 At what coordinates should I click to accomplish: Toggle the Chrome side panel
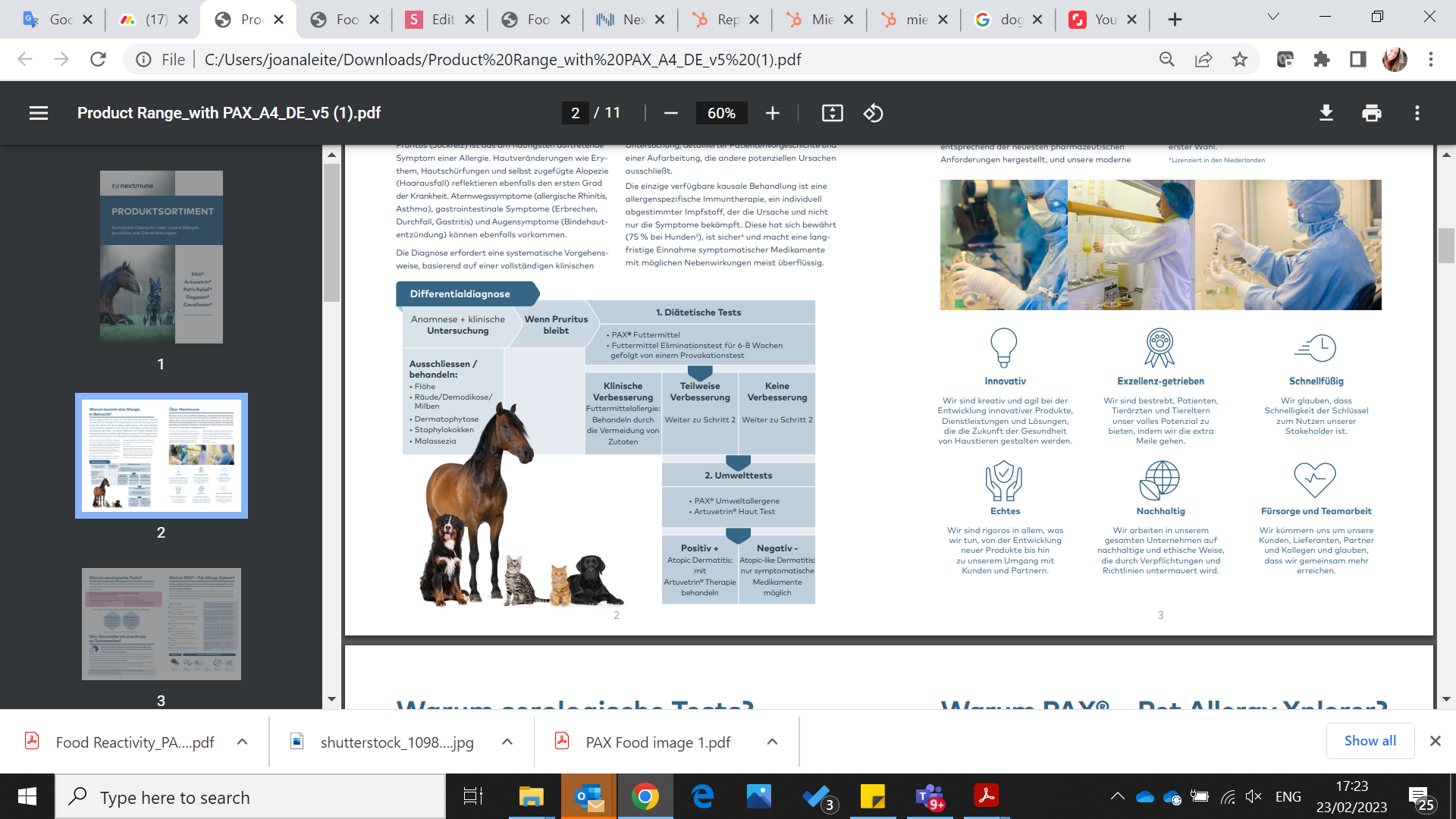1357,59
